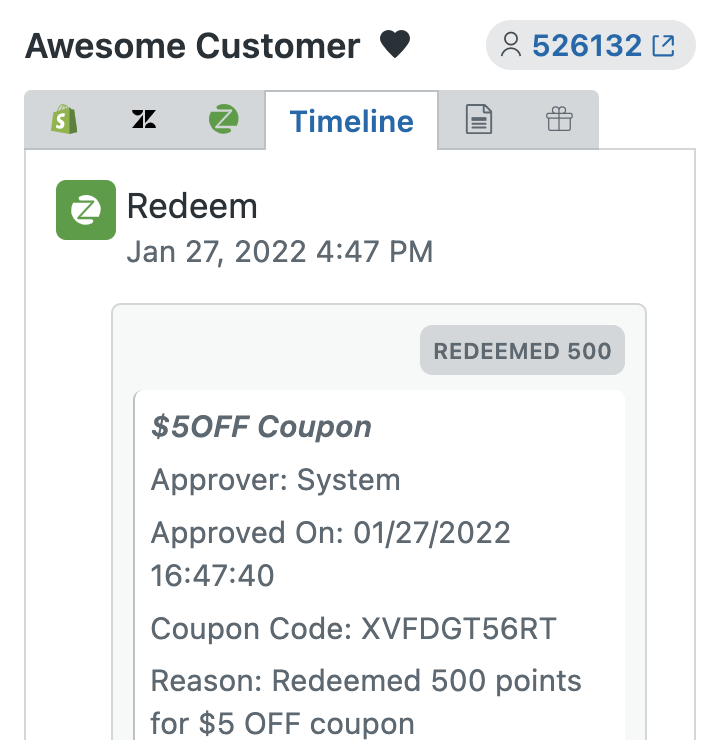The width and height of the screenshot is (720, 740).
Task: Click the Redeem event title
Action: point(192,206)
